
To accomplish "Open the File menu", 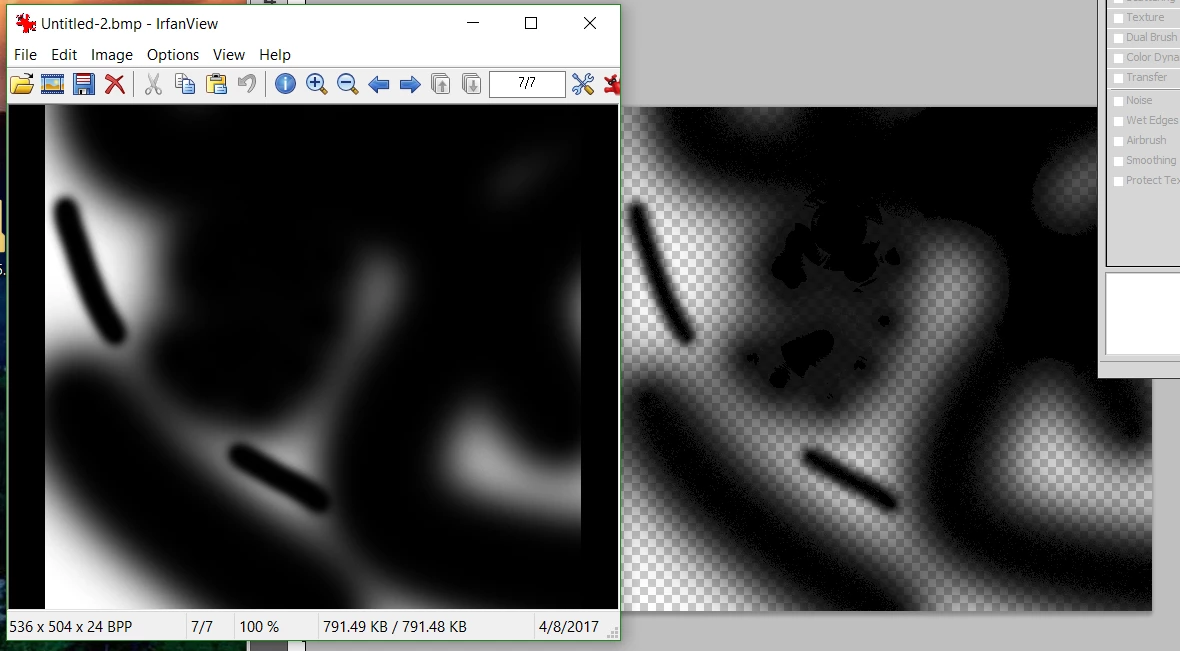I will coord(25,55).
